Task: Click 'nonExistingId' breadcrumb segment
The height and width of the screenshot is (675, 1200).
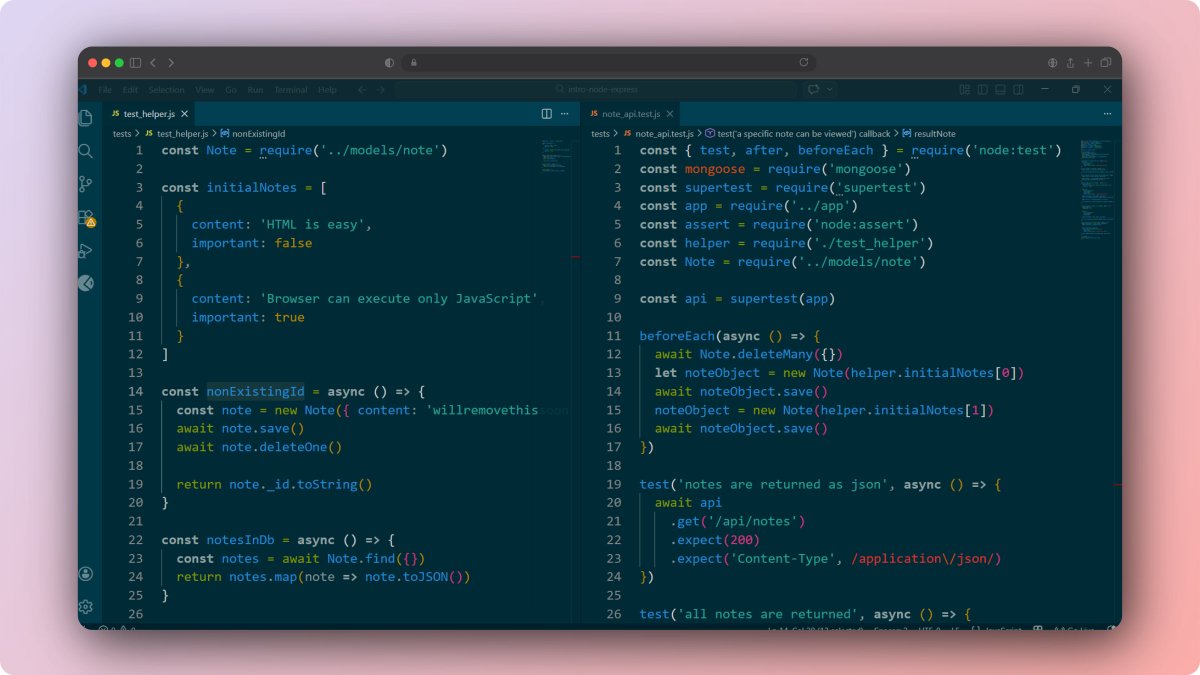Action: pyautogui.click(x=259, y=133)
